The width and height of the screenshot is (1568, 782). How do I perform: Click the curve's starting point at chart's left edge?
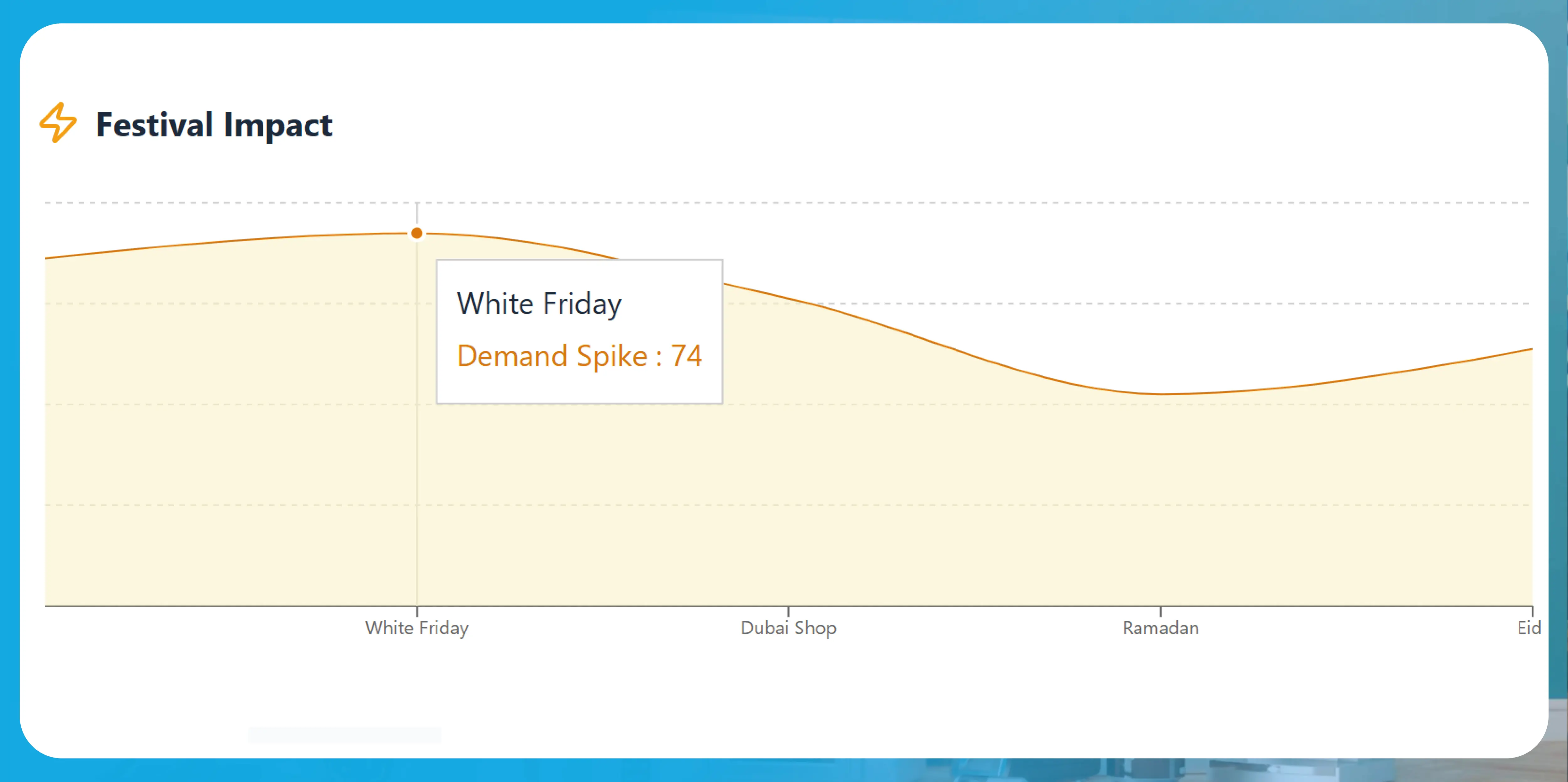point(46,258)
